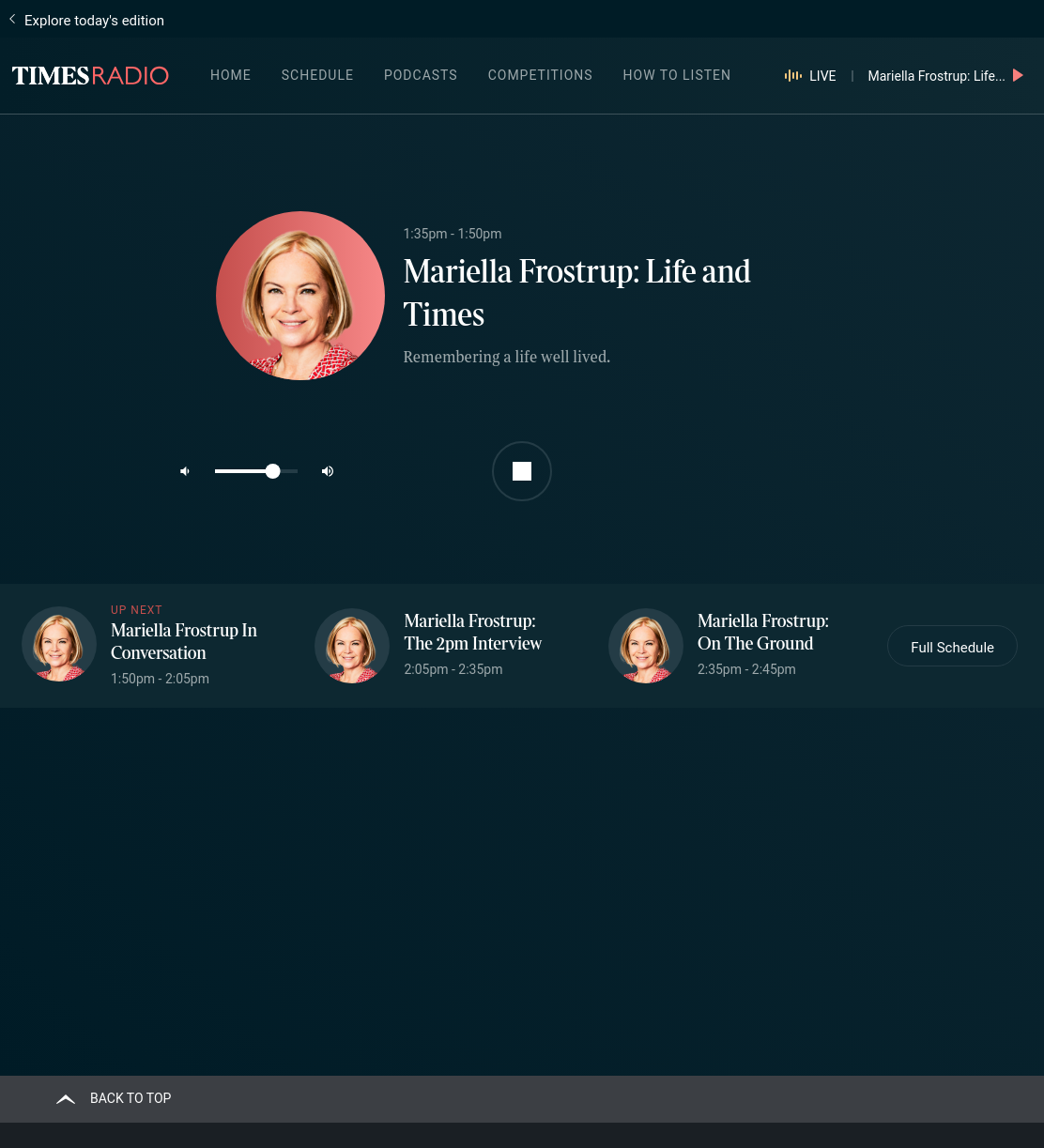Open the On The Ground show
The image size is (1044, 1148).
tap(763, 632)
